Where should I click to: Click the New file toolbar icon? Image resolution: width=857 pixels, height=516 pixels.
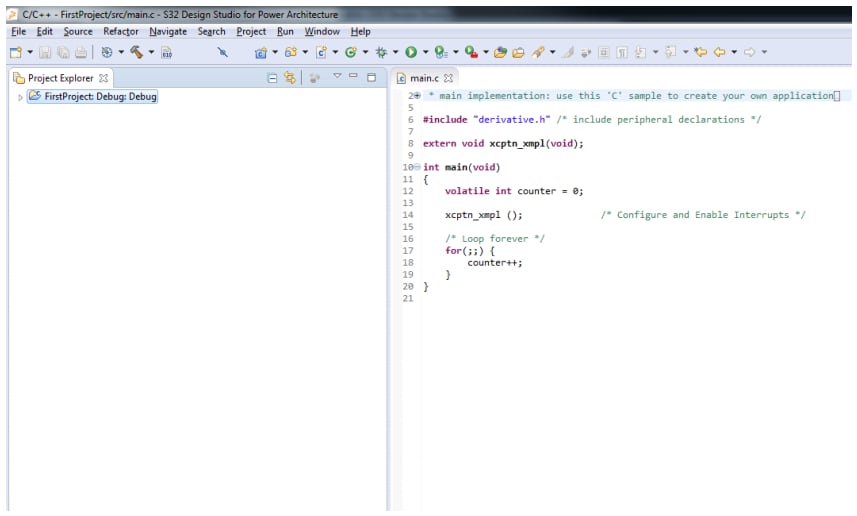(x=16, y=52)
